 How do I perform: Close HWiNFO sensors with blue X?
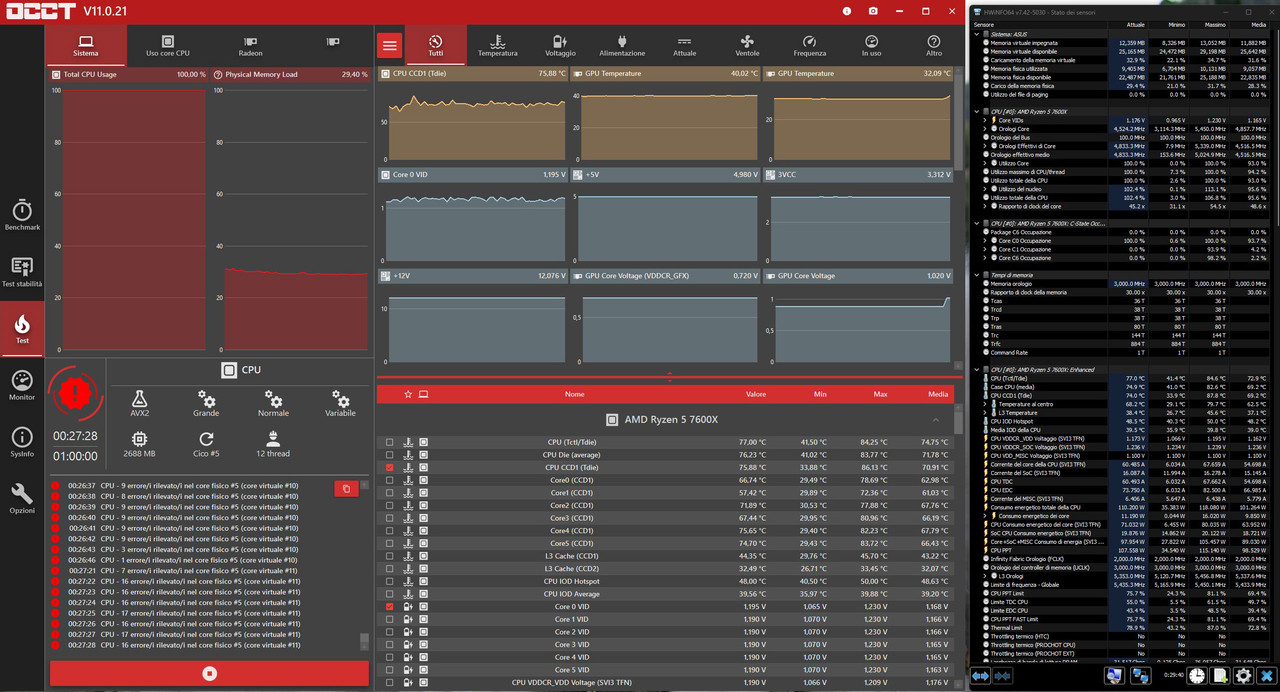tap(1266, 677)
